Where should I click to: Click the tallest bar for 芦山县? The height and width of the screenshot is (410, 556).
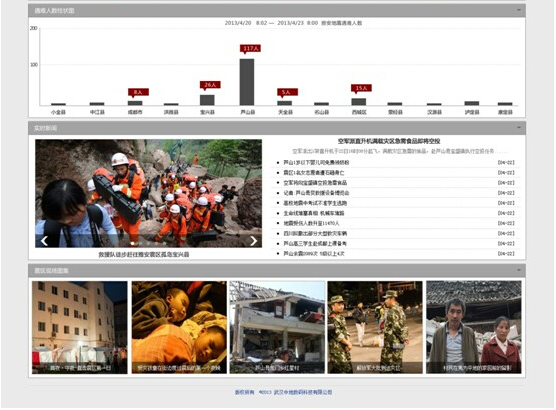[247, 82]
